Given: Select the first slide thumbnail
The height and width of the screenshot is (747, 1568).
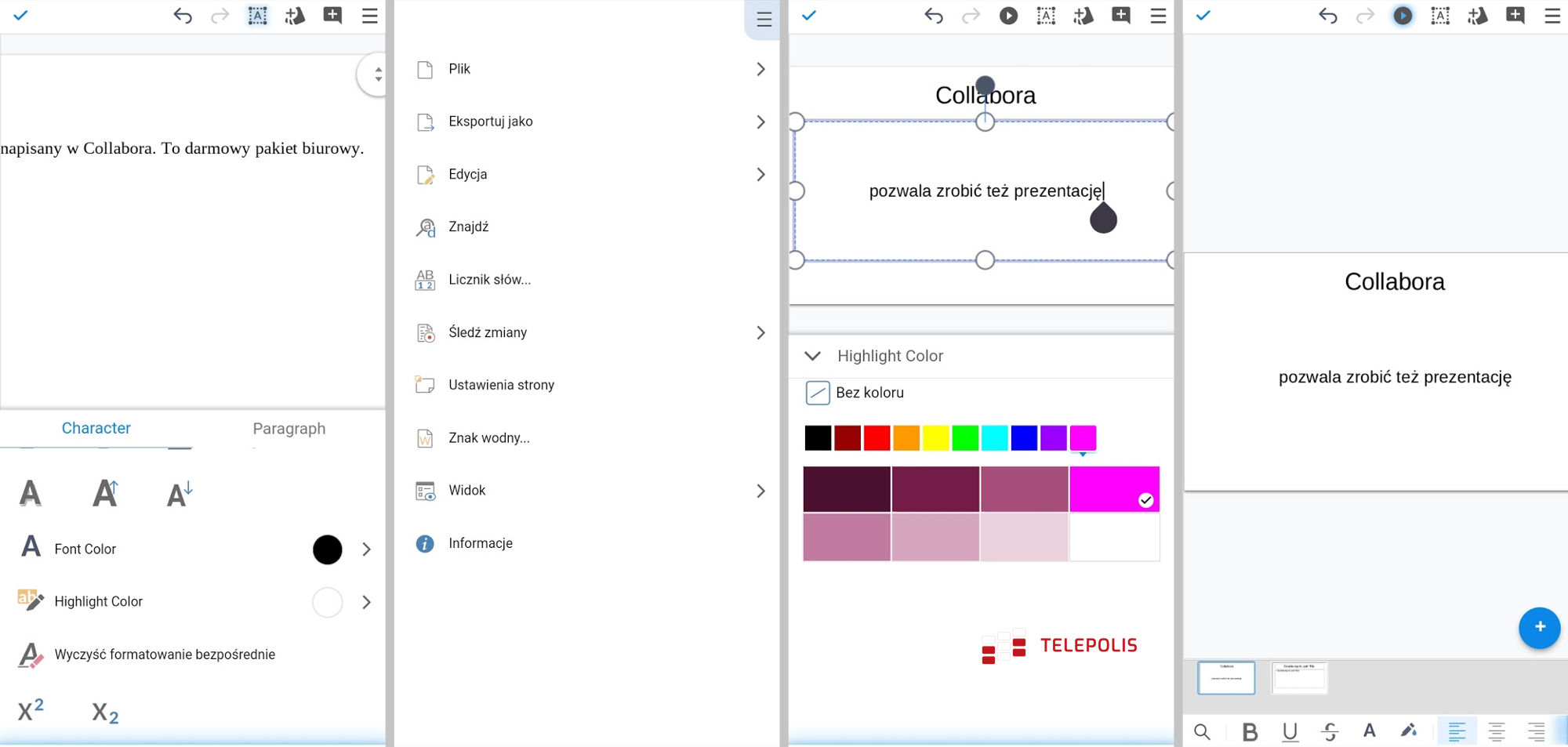Looking at the screenshot, I should (1226, 678).
